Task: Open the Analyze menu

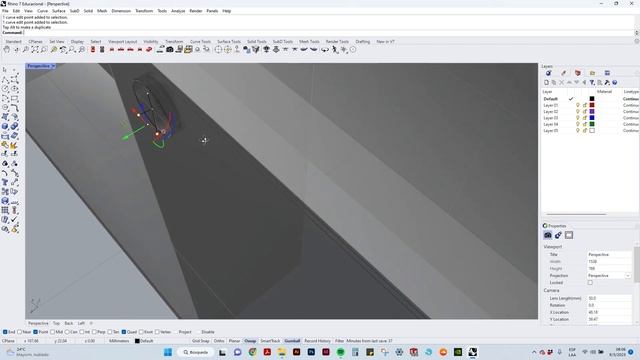Action: tap(178, 11)
